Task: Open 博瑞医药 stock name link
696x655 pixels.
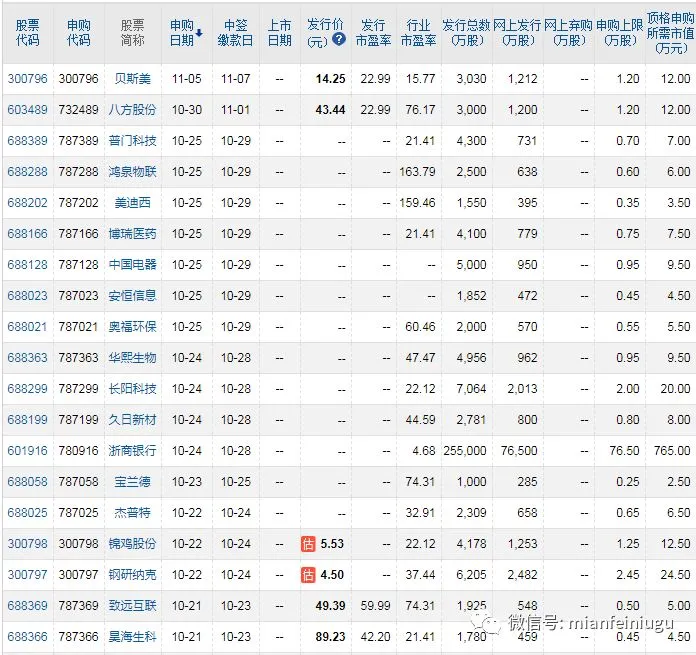Action: (132, 234)
